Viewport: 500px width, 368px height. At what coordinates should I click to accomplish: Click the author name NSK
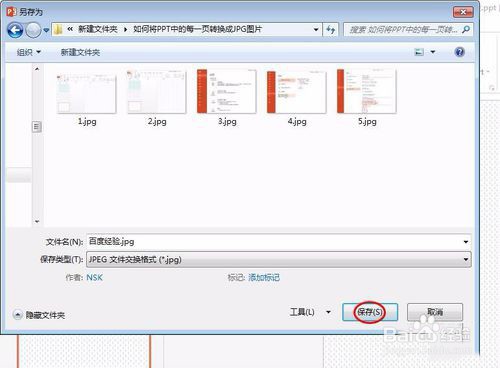(94, 277)
